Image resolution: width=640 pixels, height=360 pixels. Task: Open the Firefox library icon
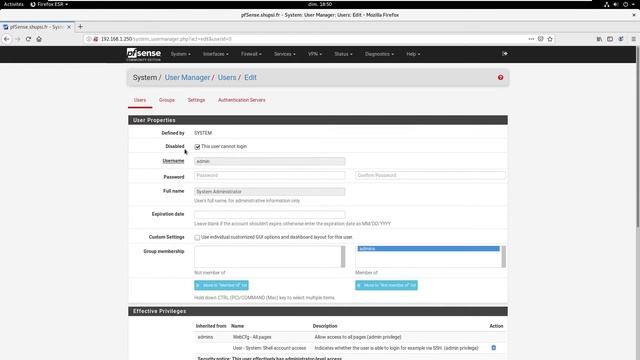click(x=599, y=39)
